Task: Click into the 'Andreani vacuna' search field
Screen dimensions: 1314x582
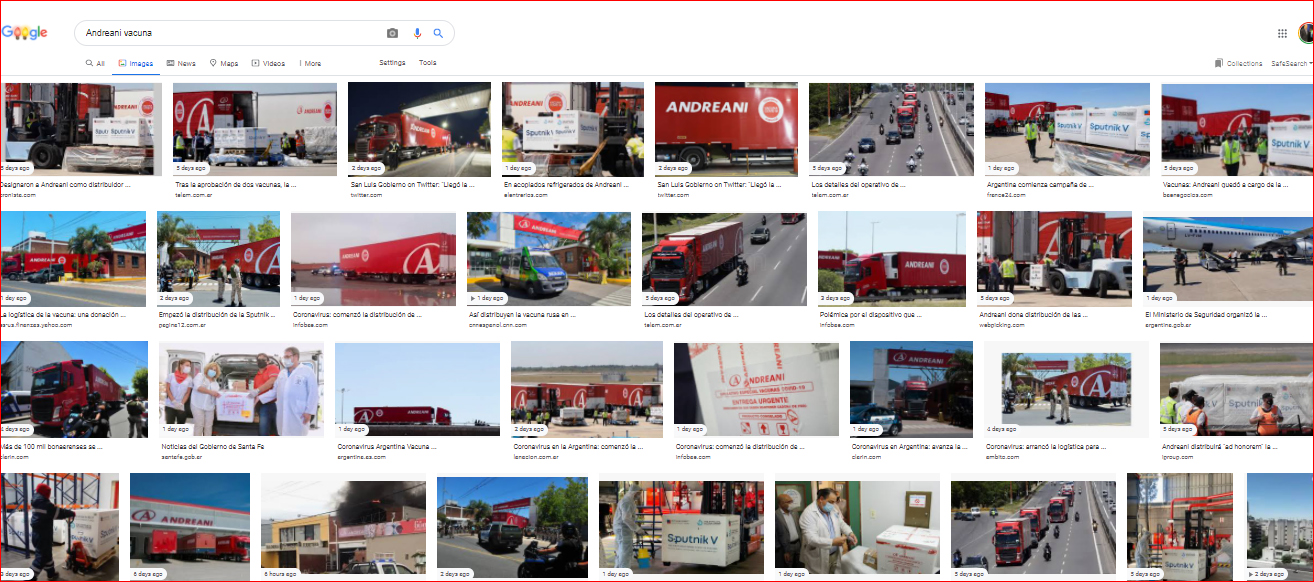Action: (230, 33)
